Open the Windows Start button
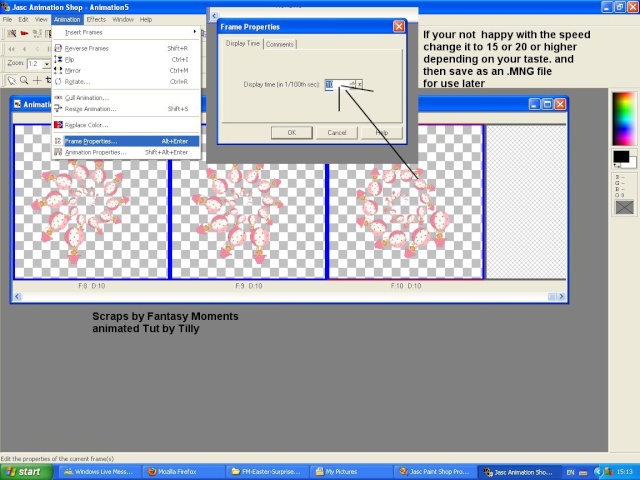640x480 pixels. coord(27,472)
